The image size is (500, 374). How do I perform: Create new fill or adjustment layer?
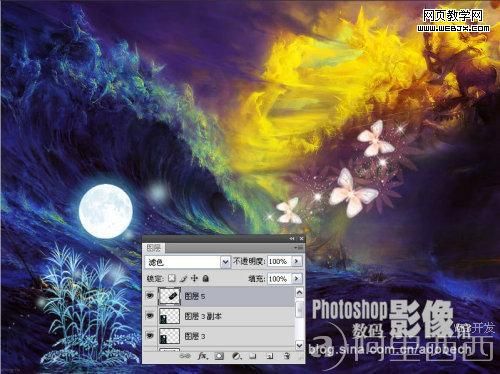[x=236, y=356]
